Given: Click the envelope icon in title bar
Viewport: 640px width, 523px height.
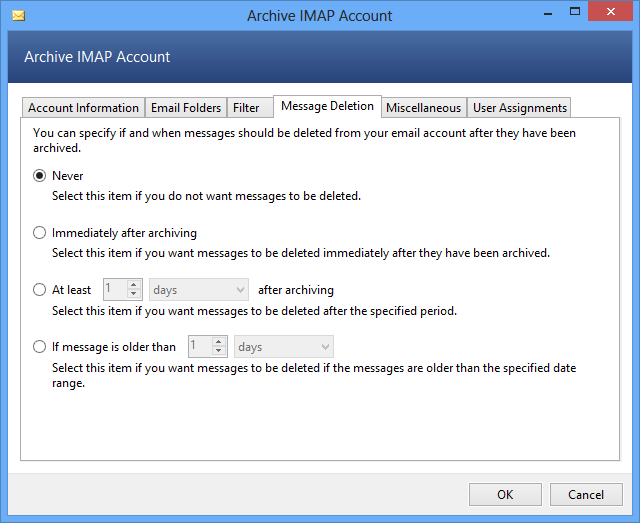Looking at the screenshot, I should [17, 16].
